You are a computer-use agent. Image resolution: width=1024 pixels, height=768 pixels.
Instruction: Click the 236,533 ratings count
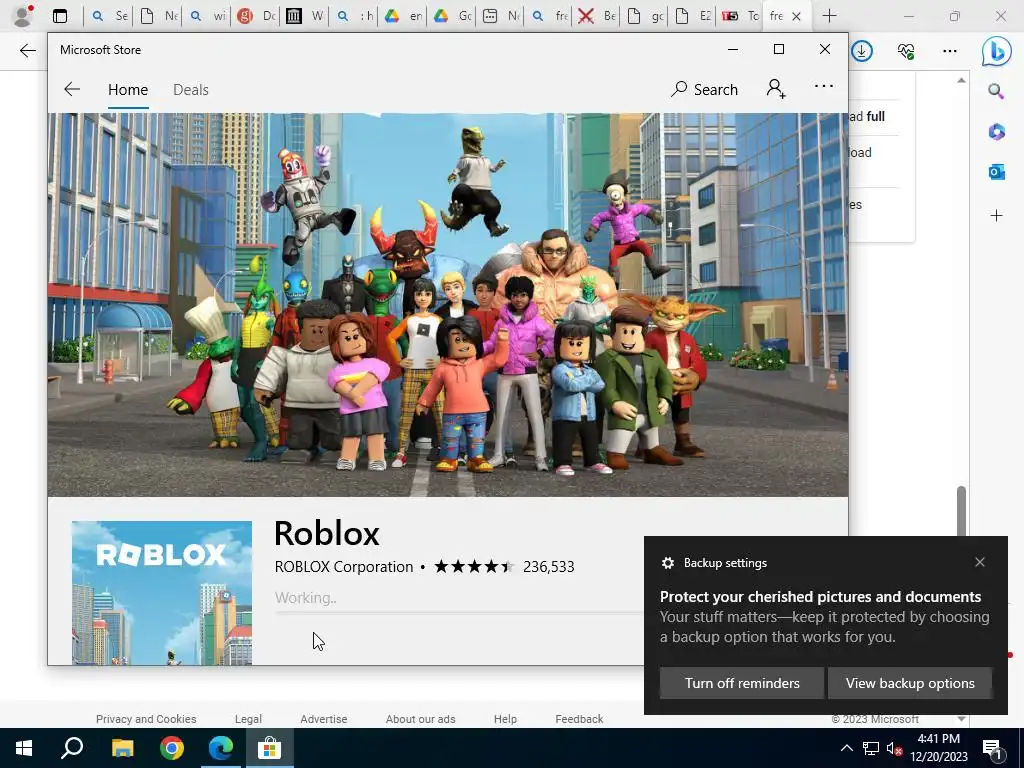click(549, 566)
